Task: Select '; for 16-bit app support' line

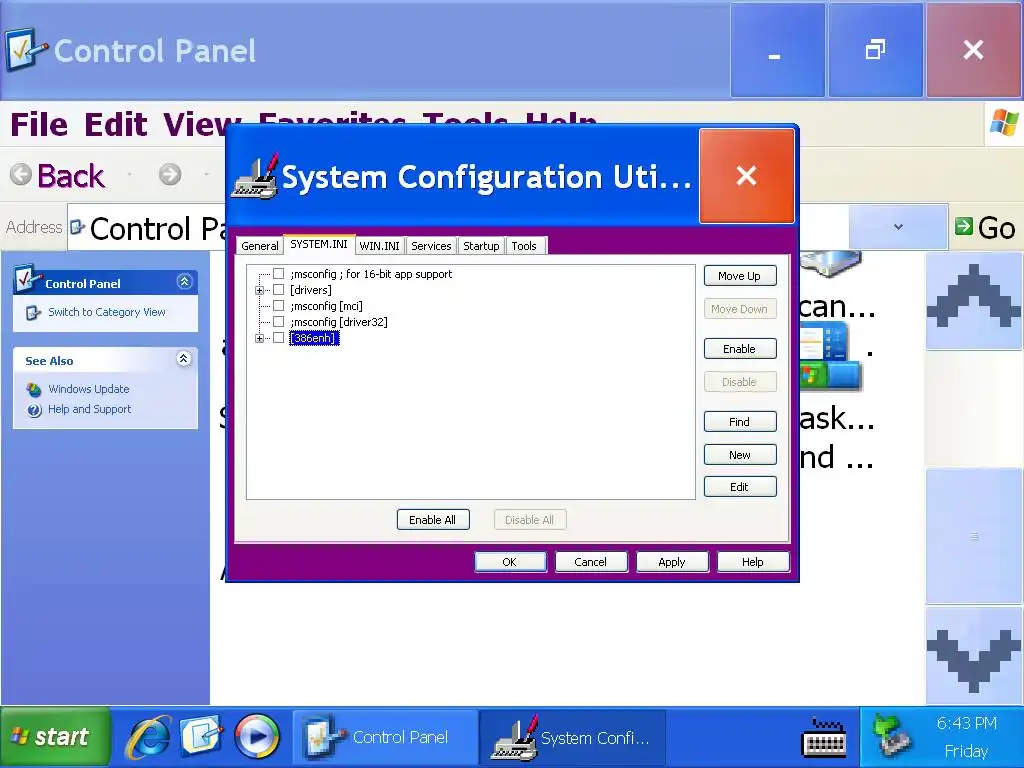Action: click(371, 274)
